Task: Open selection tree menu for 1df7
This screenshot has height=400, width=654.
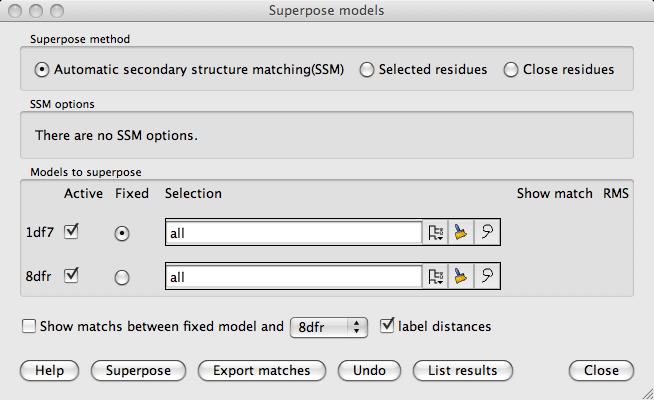Action: (x=435, y=233)
